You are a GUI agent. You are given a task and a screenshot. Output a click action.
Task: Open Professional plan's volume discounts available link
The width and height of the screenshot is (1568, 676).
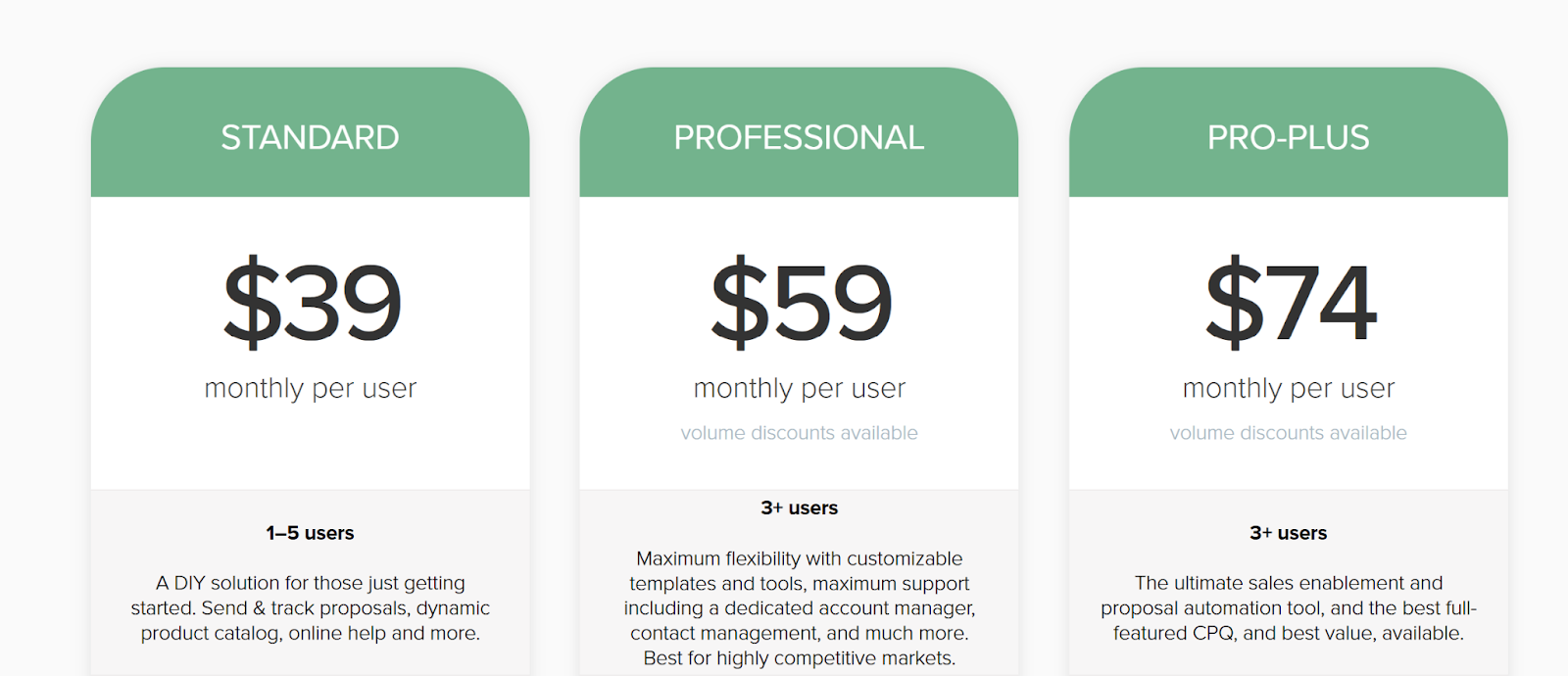[799, 433]
